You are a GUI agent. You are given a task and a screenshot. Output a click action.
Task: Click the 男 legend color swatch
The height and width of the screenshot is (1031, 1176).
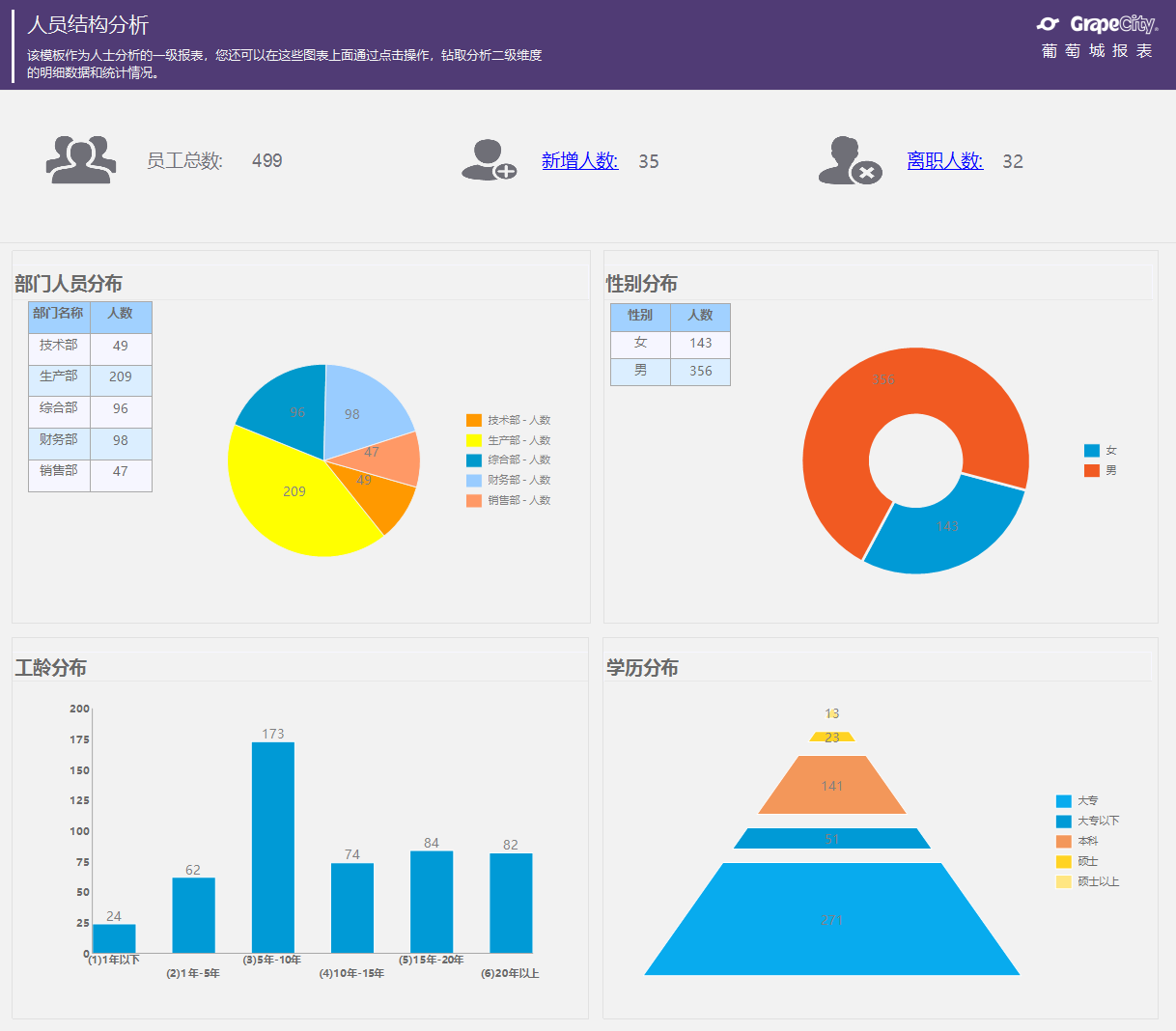pos(1092,470)
